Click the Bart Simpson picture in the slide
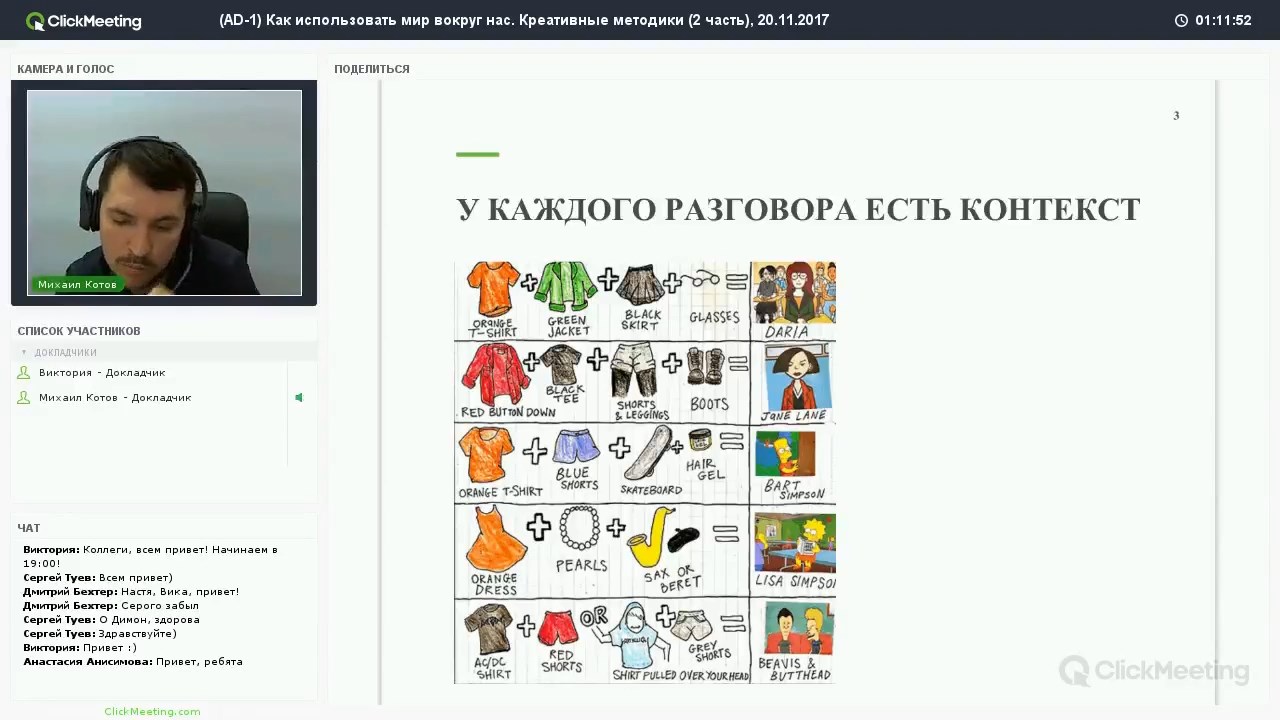This screenshot has height=720, width=1280. point(785,454)
